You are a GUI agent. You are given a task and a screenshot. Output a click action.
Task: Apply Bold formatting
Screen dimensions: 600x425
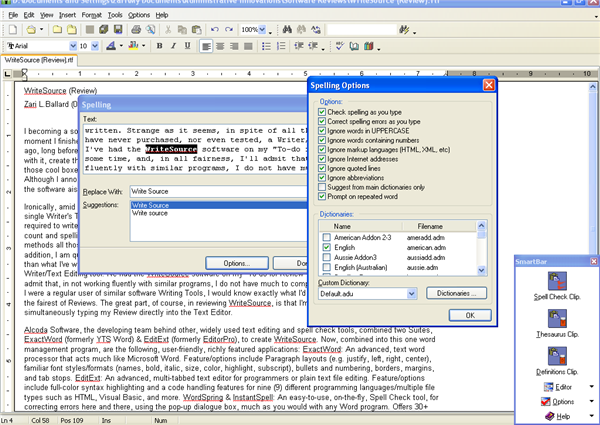pyautogui.click(x=160, y=46)
